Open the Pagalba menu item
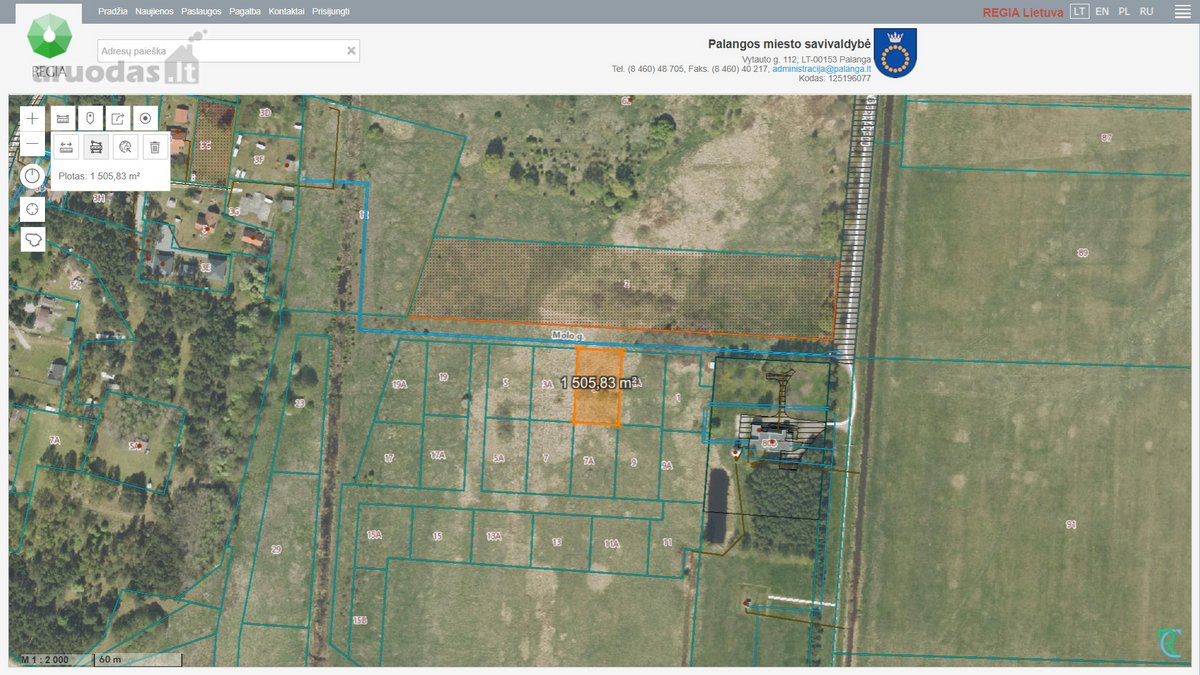The width and height of the screenshot is (1200, 675). 245,11
